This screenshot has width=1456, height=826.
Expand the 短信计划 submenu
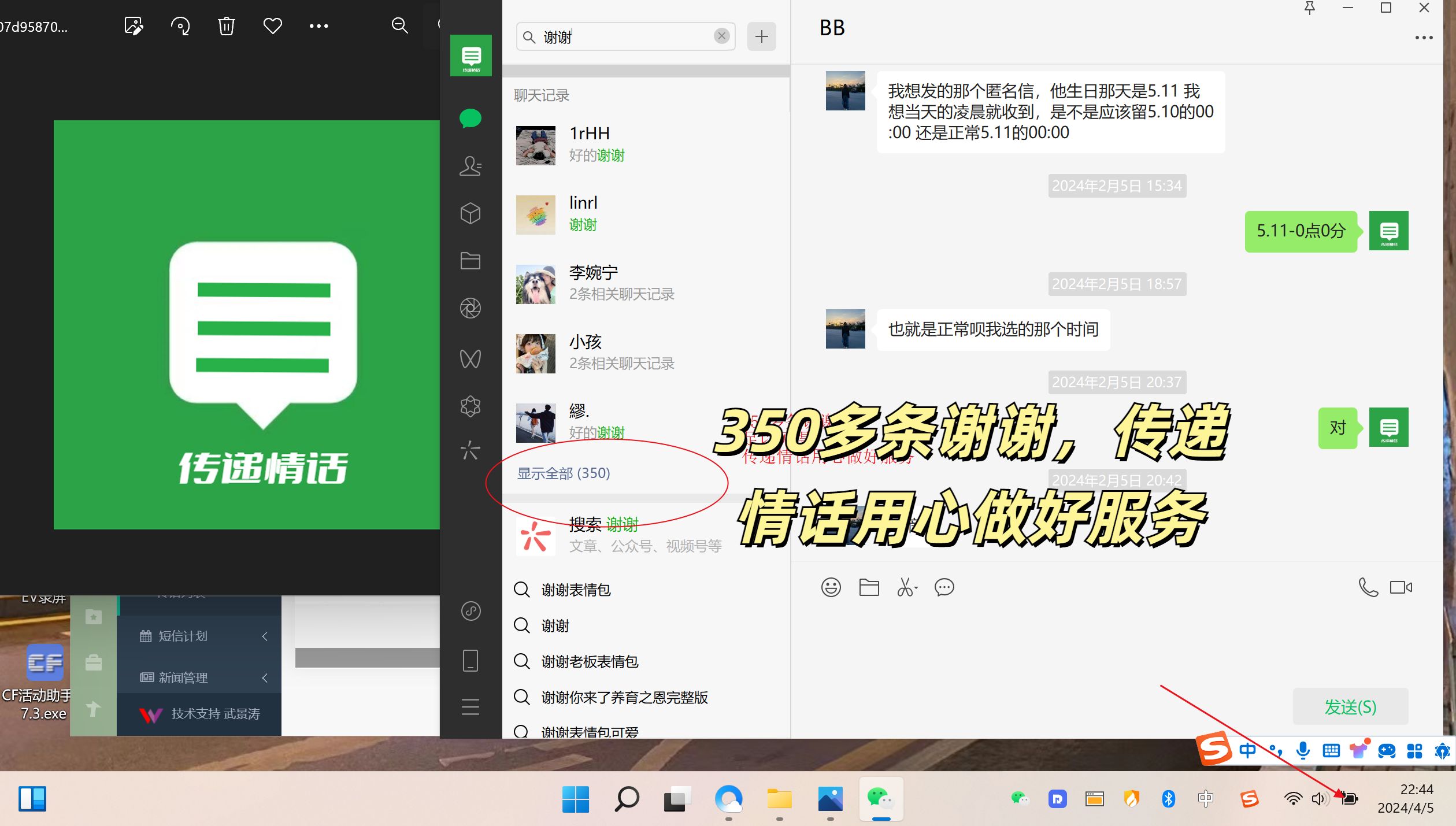coord(265,636)
